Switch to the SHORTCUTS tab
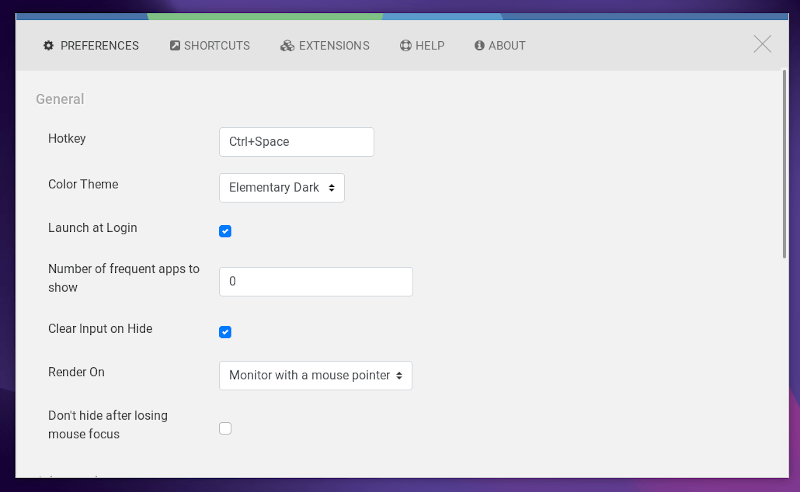Screen dimensions: 800x492 210,46
